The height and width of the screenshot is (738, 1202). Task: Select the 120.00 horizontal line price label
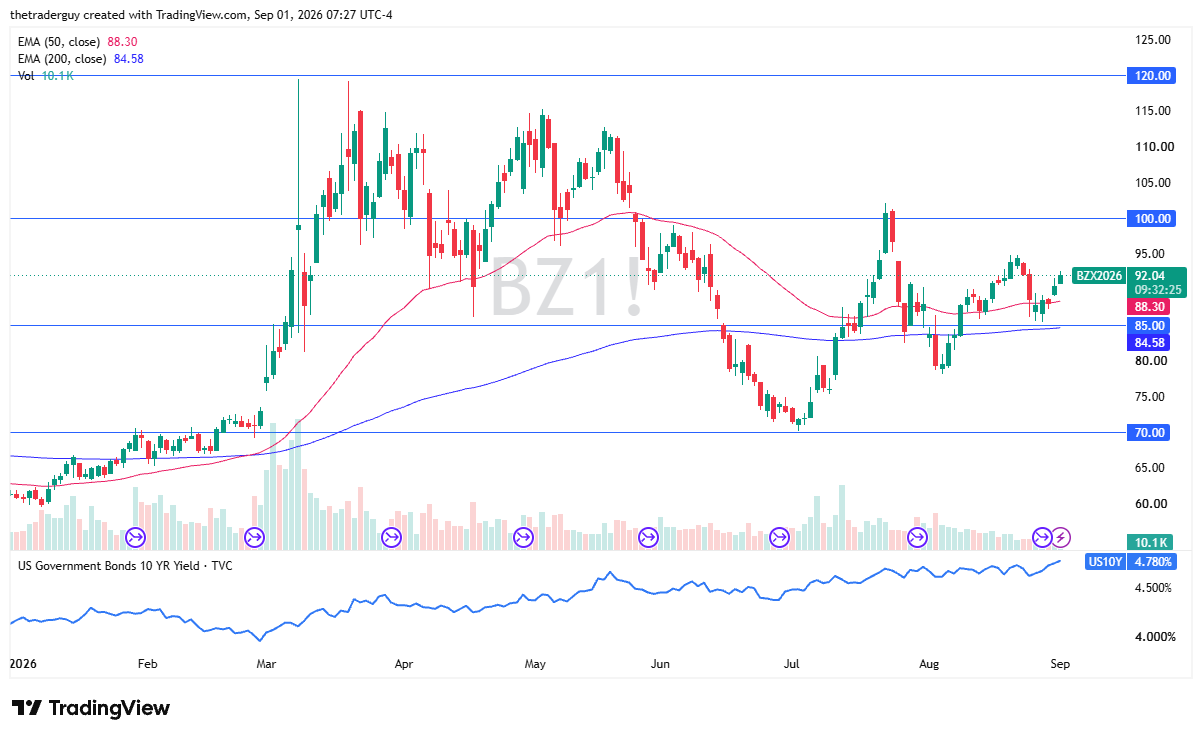click(1153, 76)
